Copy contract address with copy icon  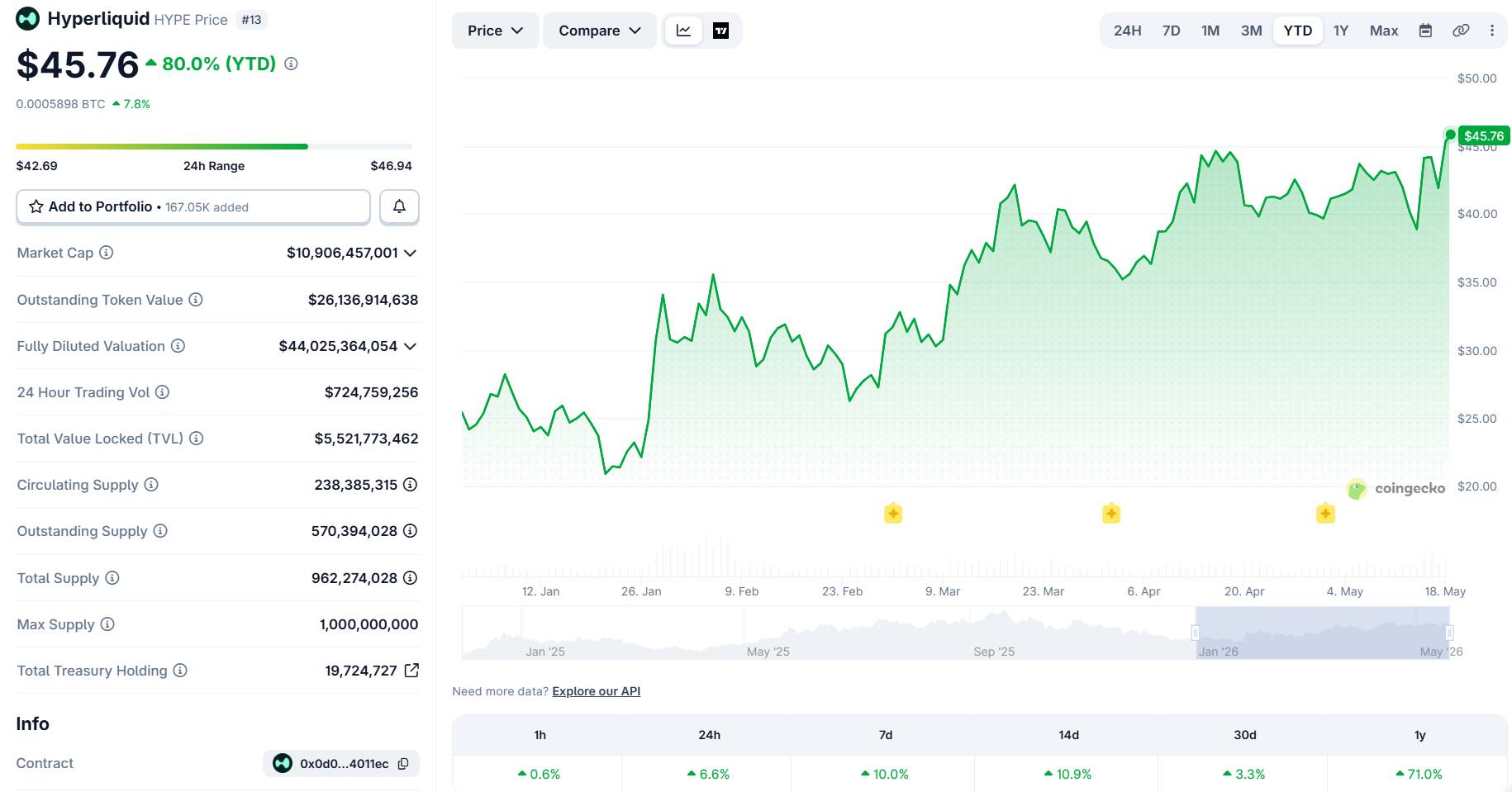(403, 764)
